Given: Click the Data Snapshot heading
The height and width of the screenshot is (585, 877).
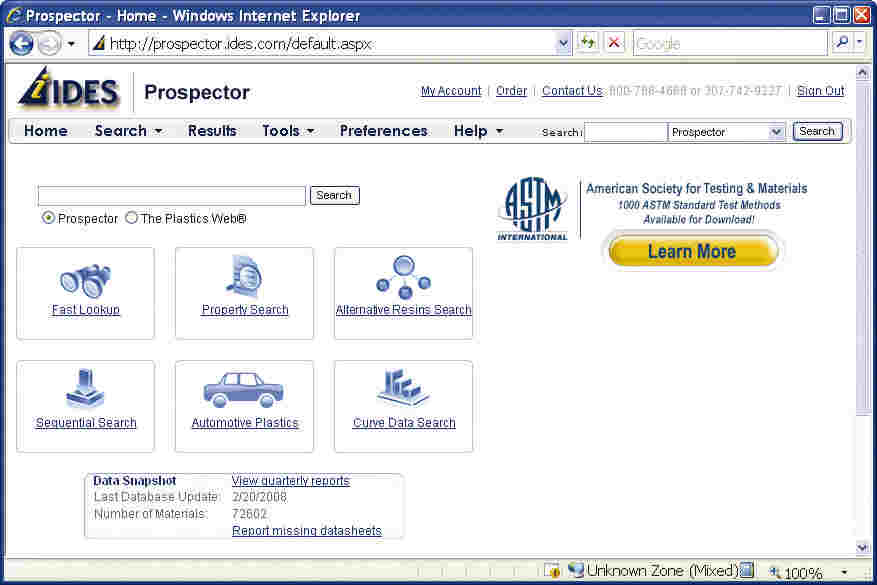Looking at the screenshot, I should [135, 480].
